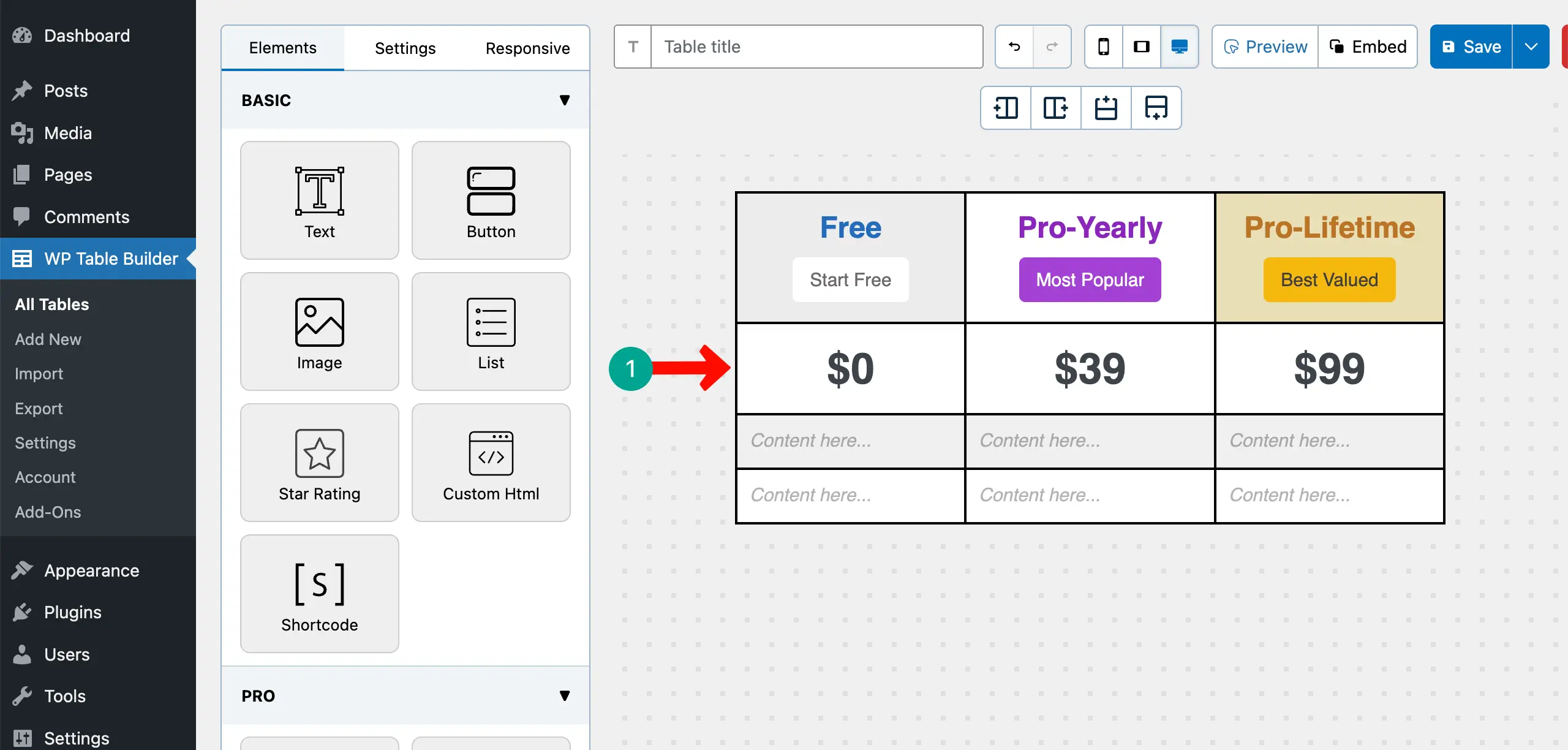The height and width of the screenshot is (750, 1568).
Task: Add a Button element to the table
Action: [491, 200]
